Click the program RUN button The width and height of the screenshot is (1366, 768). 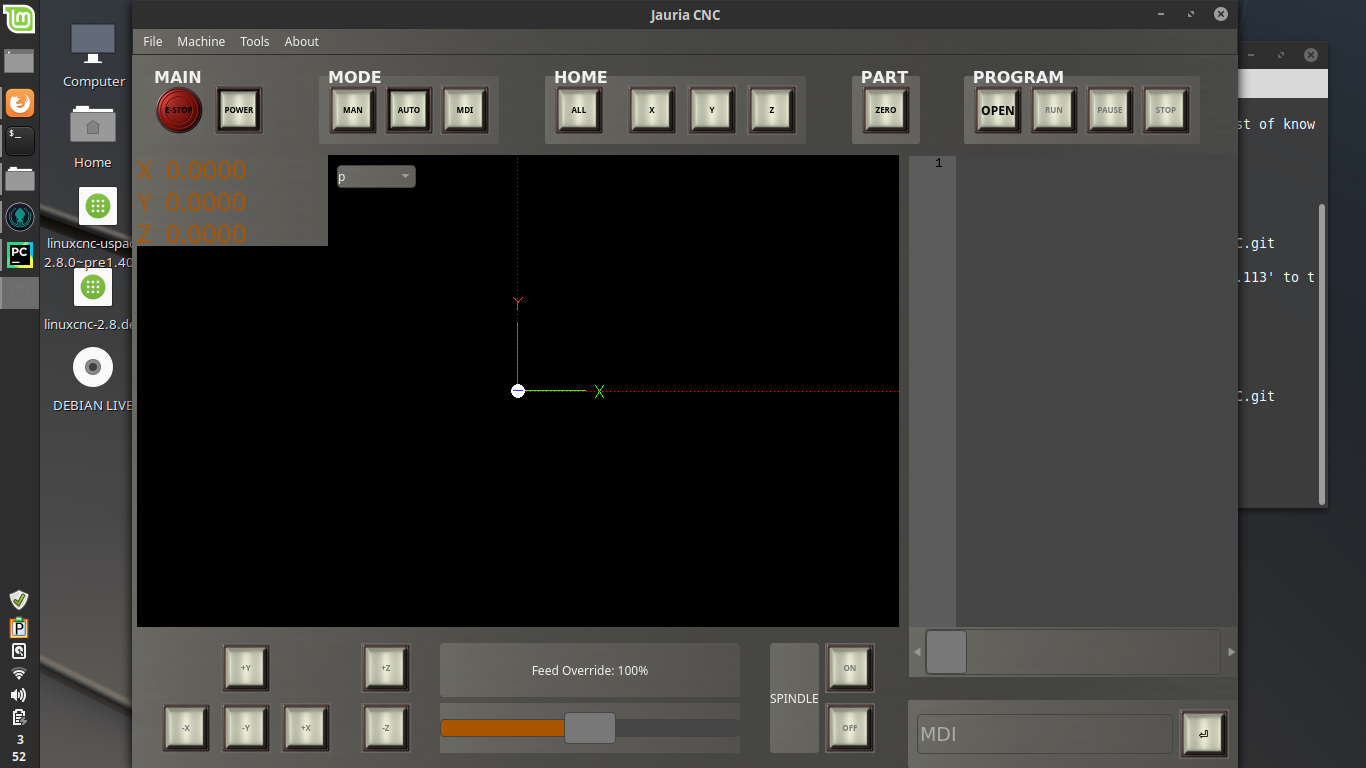1054,110
